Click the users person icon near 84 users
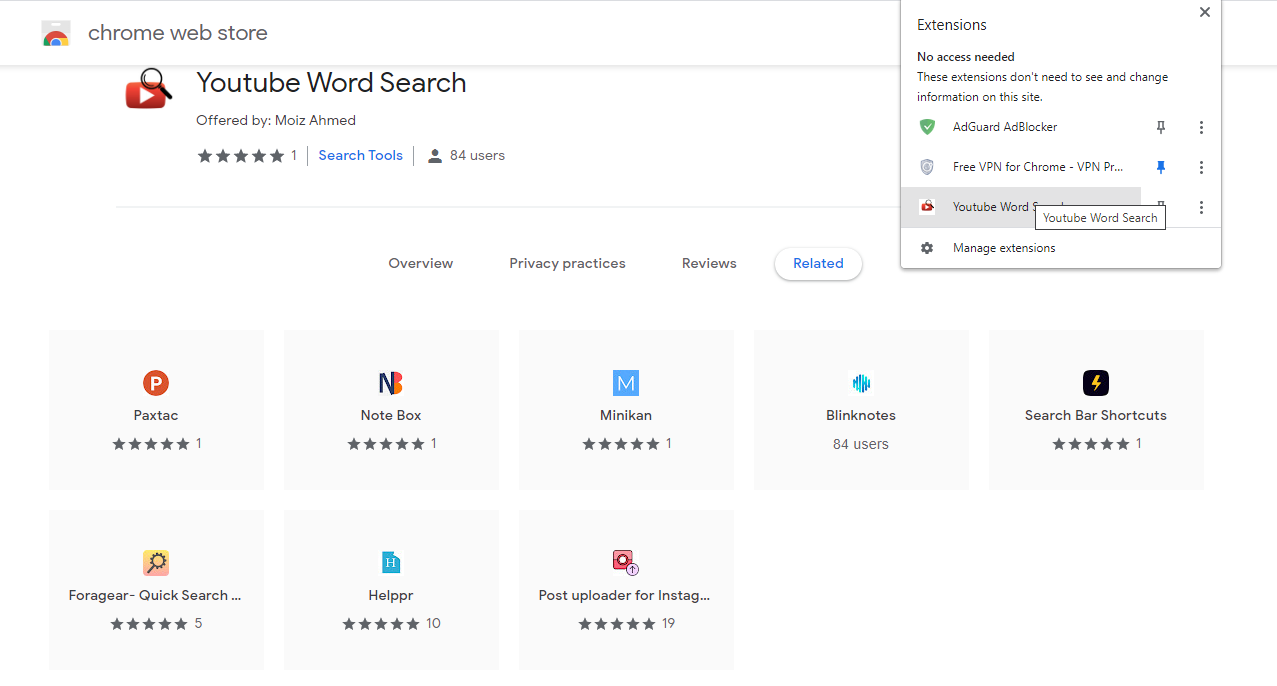The width and height of the screenshot is (1277, 686). coord(435,156)
